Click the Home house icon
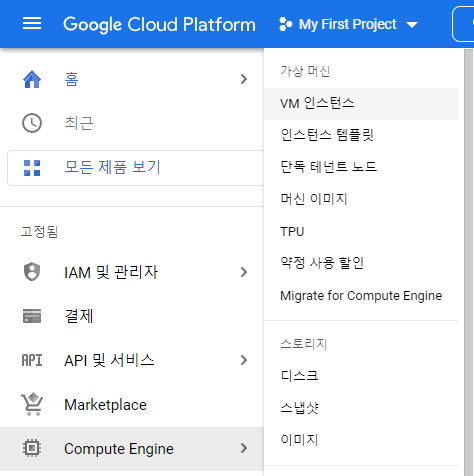The image size is (474, 476). 32,79
